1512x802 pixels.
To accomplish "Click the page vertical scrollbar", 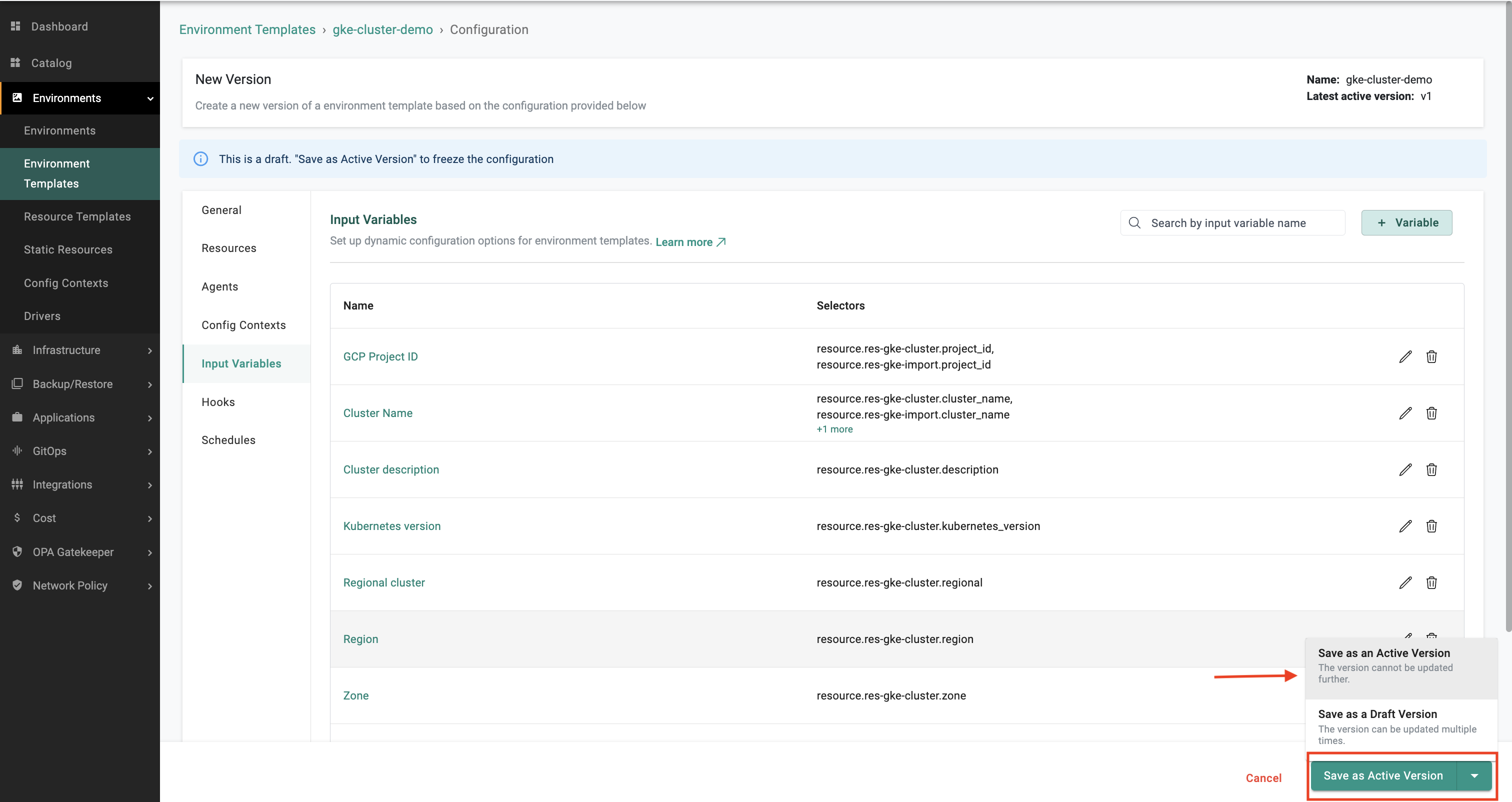I will point(1508,317).
